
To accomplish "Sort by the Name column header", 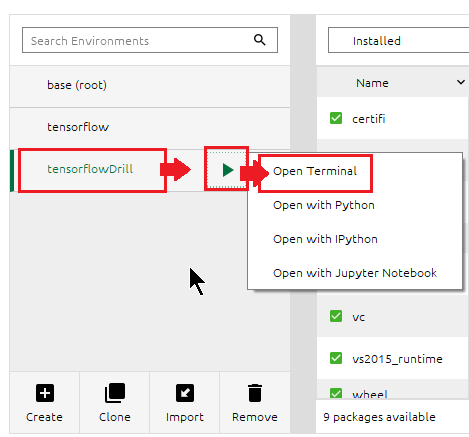I will click(372, 83).
